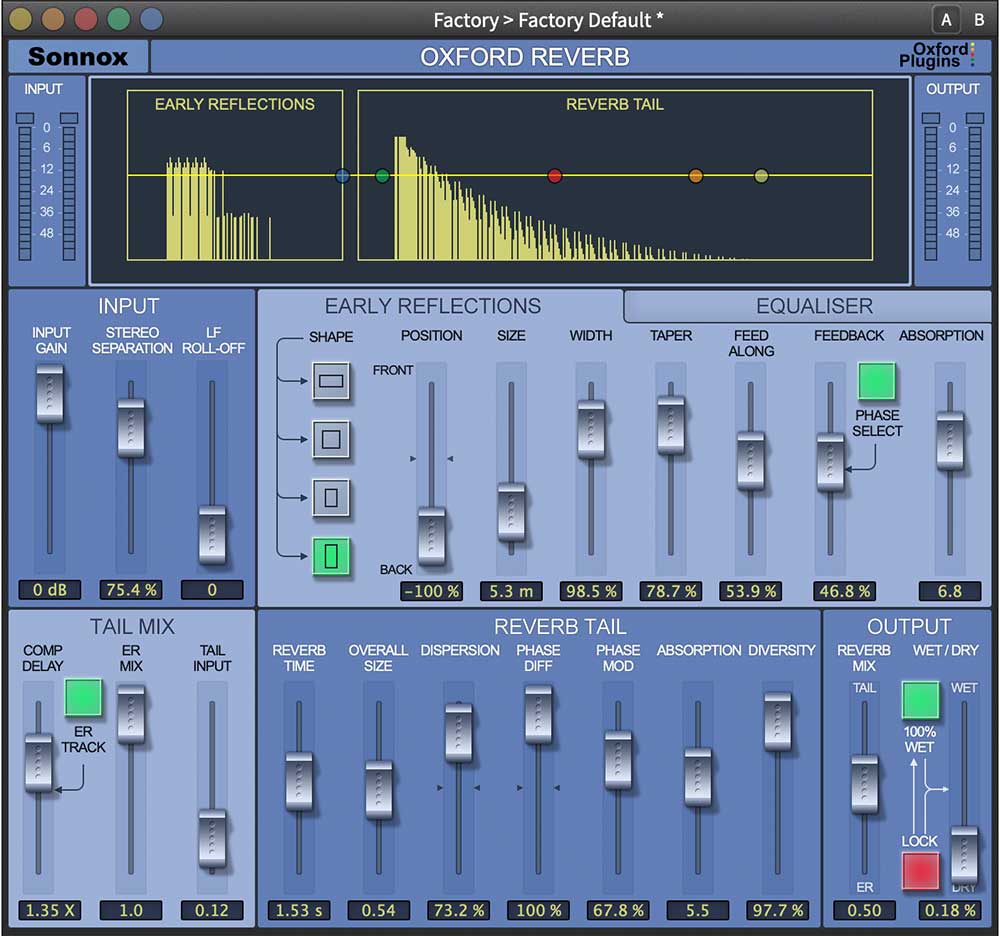Click the Reverb Time 1.53 s field
Screen dimensions: 1000x936
tap(299, 910)
